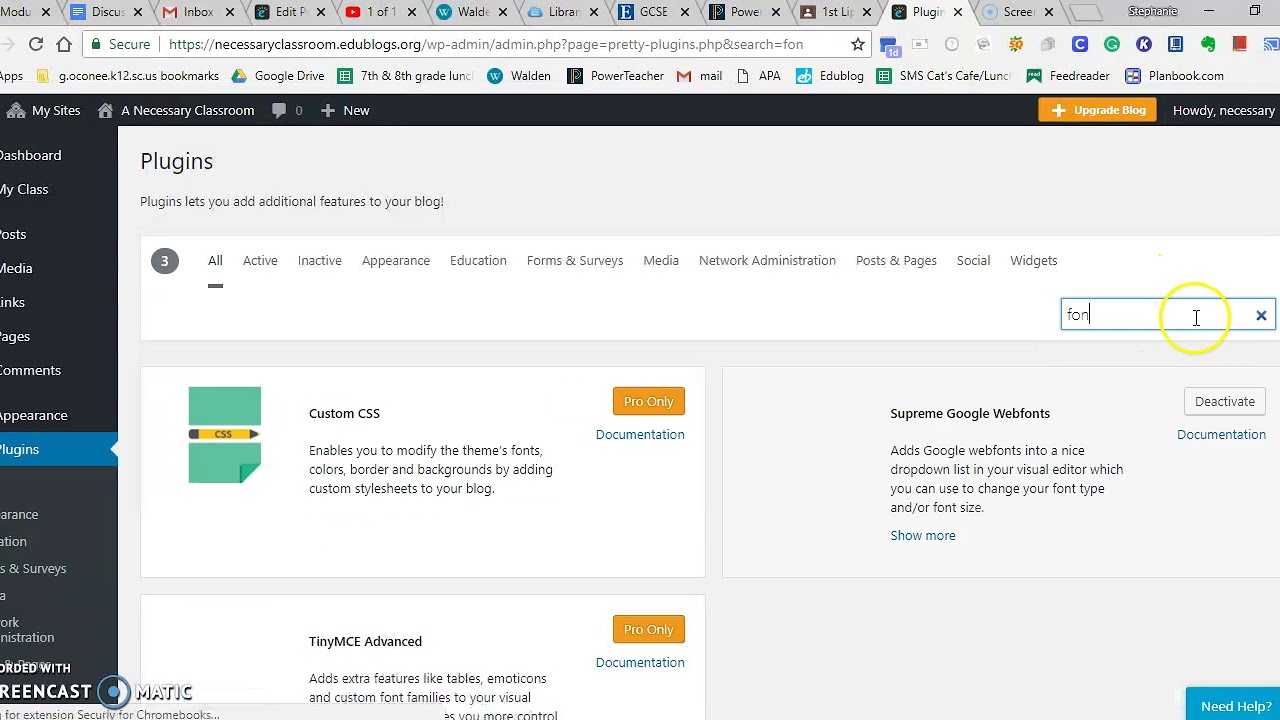Open Dashboard in the sidebar

pyautogui.click(x=30, y=155)
